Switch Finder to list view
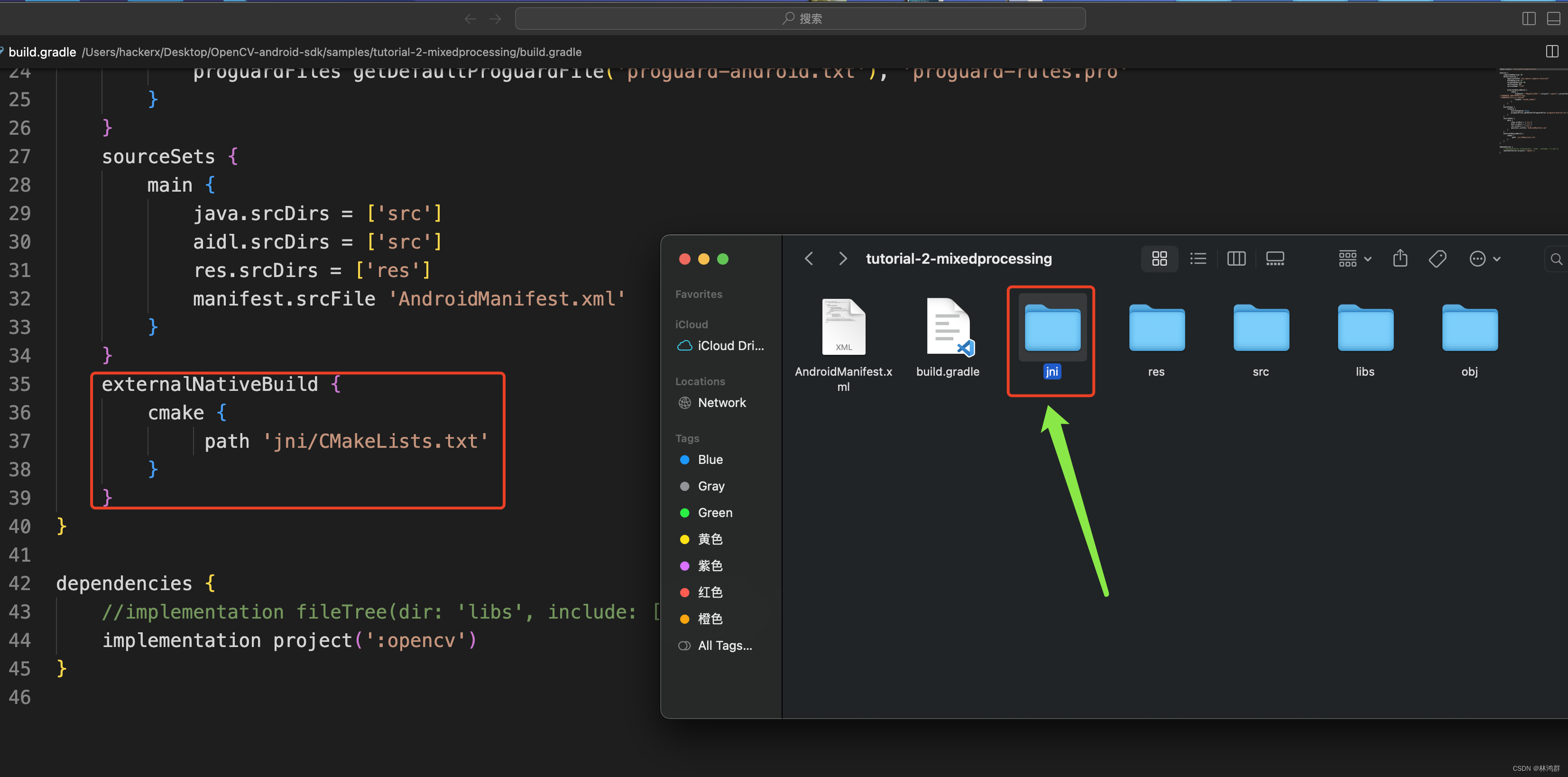 click(x=1198, y=259)
